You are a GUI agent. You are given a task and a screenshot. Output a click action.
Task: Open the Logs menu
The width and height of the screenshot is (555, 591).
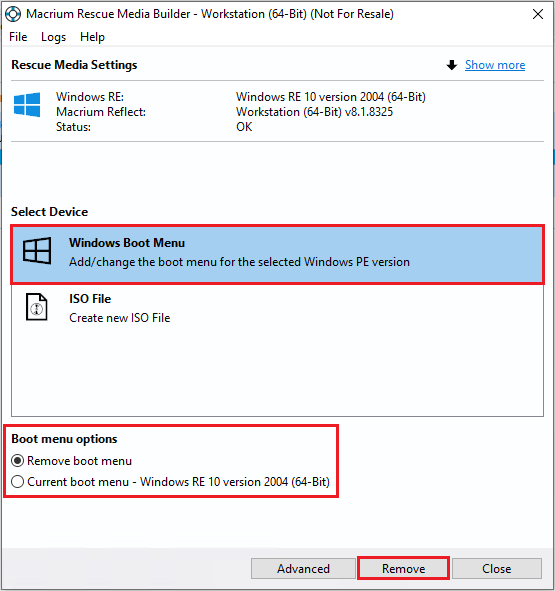coord(53,37)
